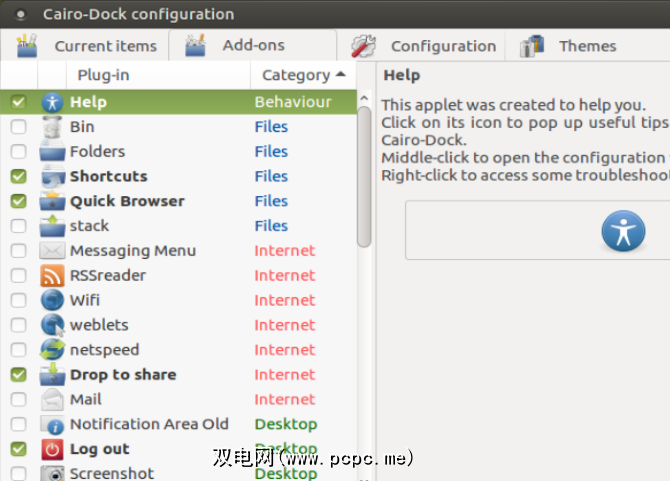
Task: Click the netspeed plug-in icon
Action: (52, 350)
